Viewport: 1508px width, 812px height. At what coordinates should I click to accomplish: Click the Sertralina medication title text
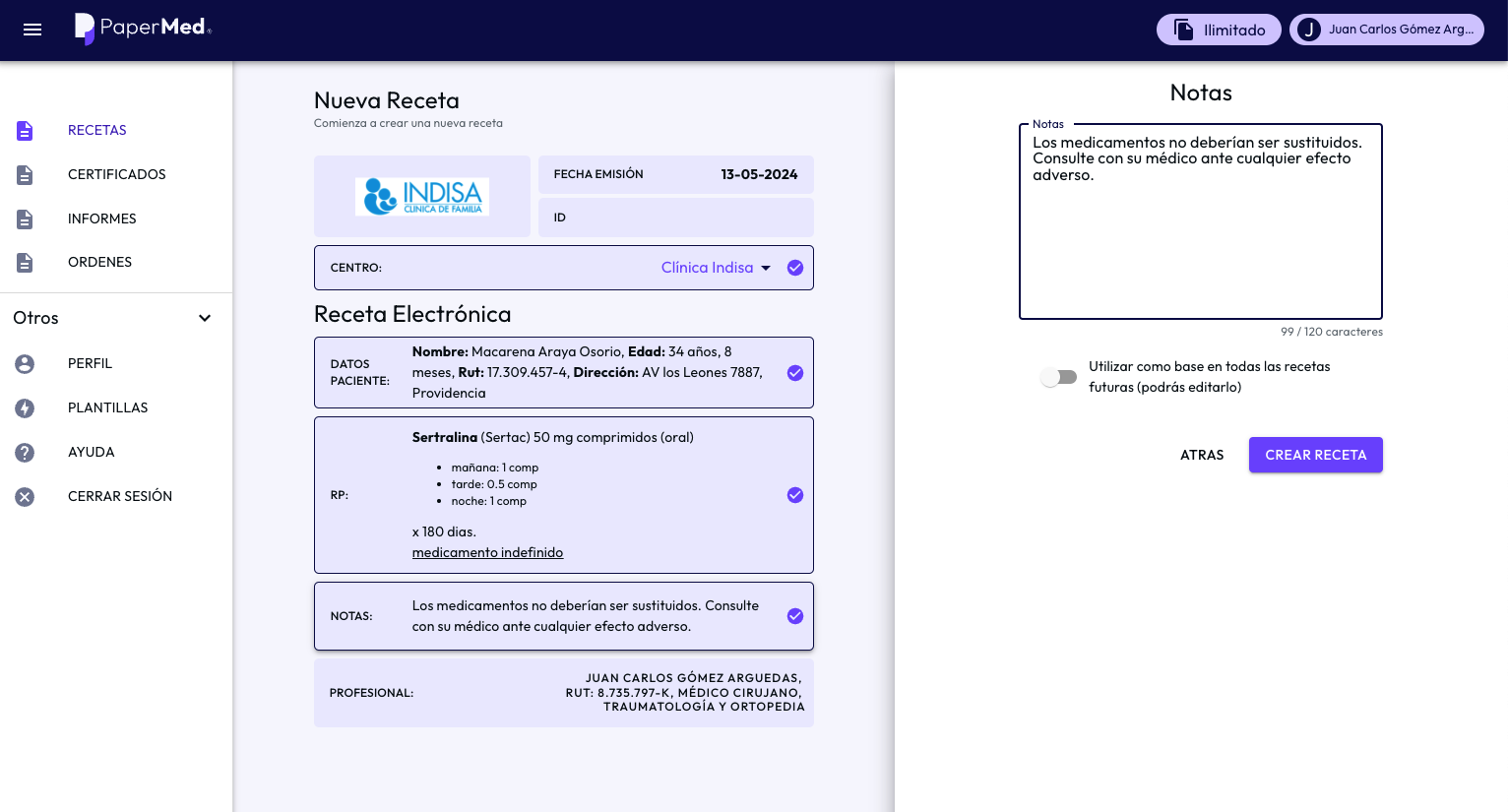pos(552,437)
